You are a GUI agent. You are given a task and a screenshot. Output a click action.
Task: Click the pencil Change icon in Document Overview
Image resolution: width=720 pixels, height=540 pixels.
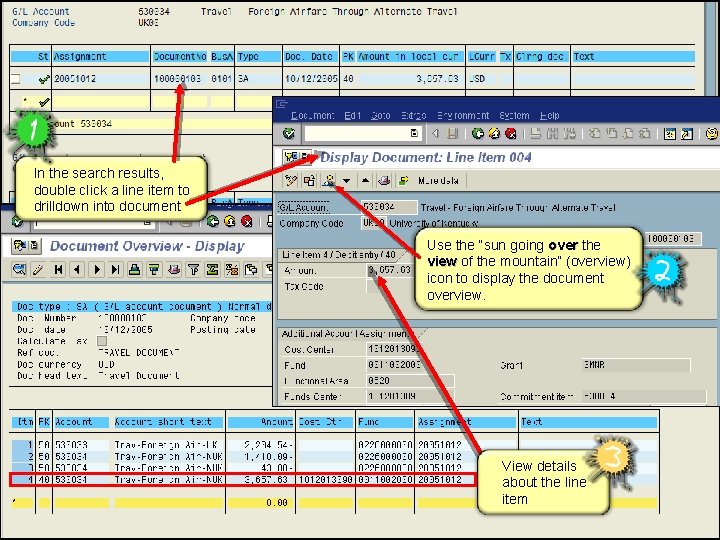pyautogui.click(x=38, y=269)
